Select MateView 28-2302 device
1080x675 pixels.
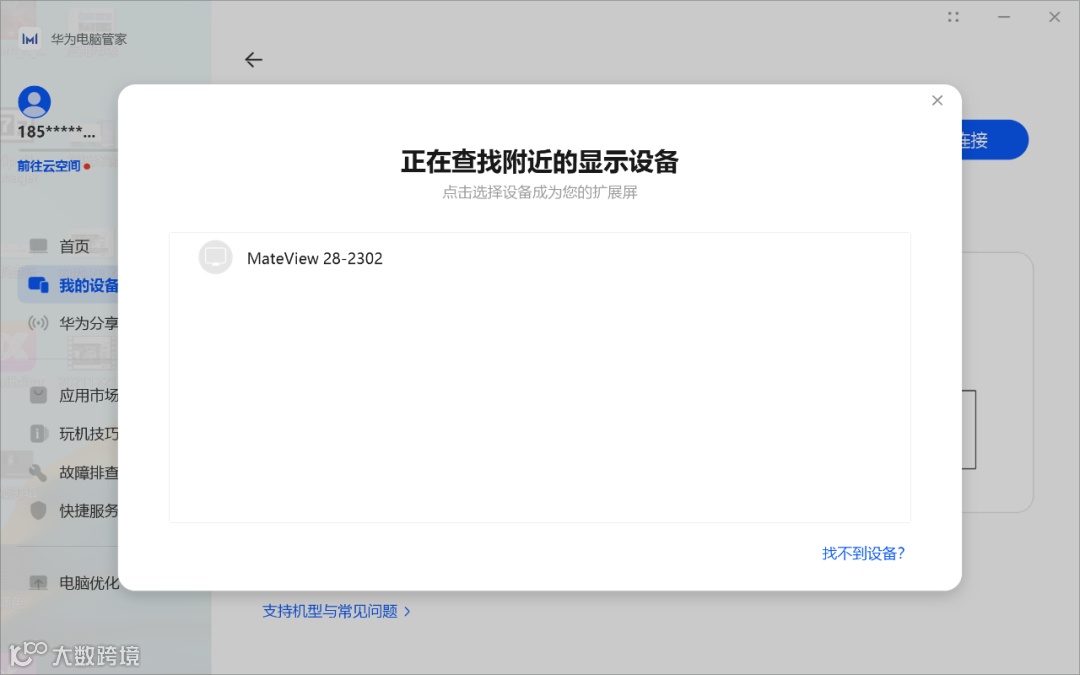click(x=539, y=258)
